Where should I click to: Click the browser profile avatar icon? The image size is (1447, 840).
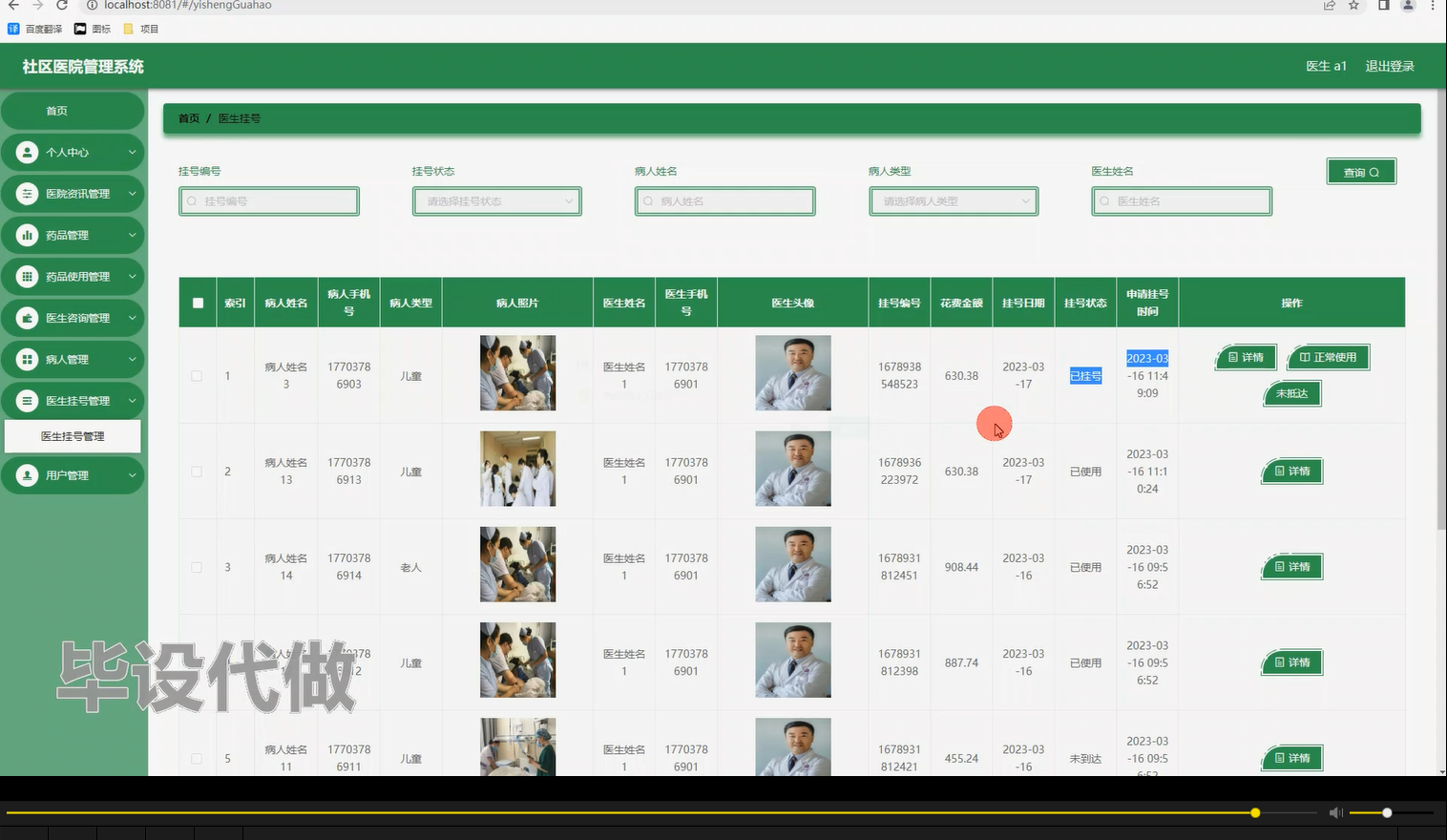[1408, 5]
